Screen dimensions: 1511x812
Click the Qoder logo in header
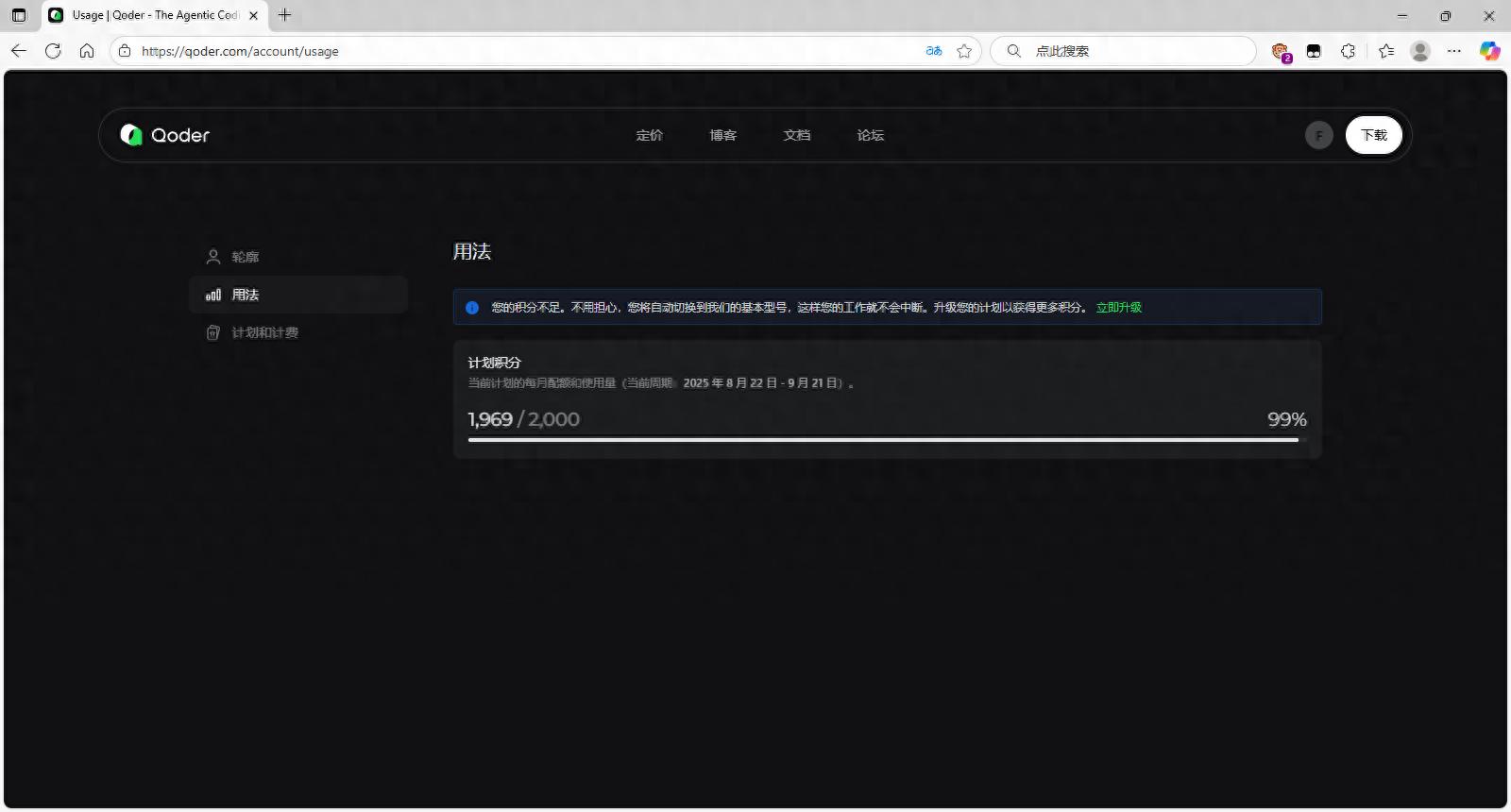[165, 135]
